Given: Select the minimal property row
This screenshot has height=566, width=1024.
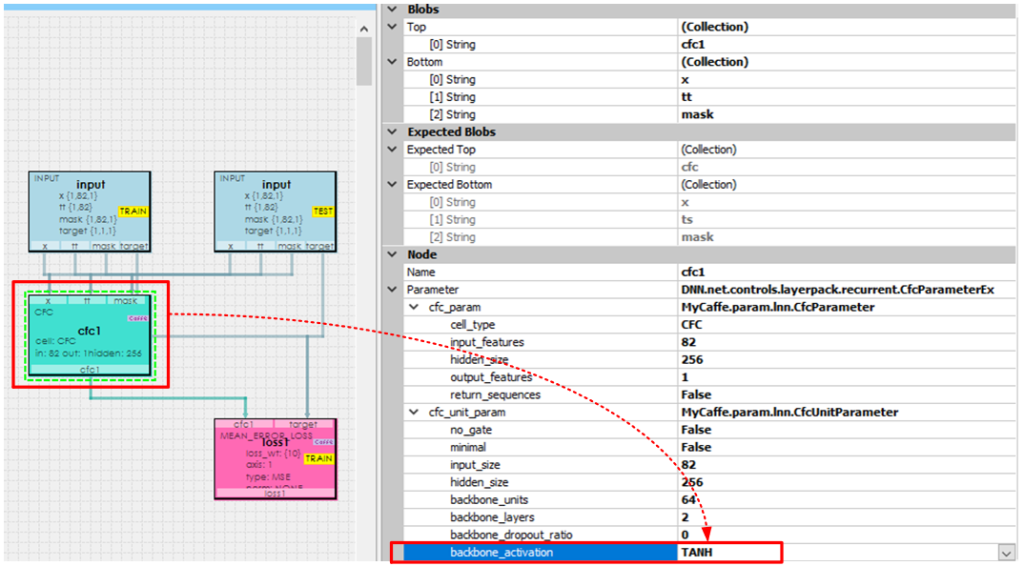Looking at the screenshot, I should [x=540, y=447].
